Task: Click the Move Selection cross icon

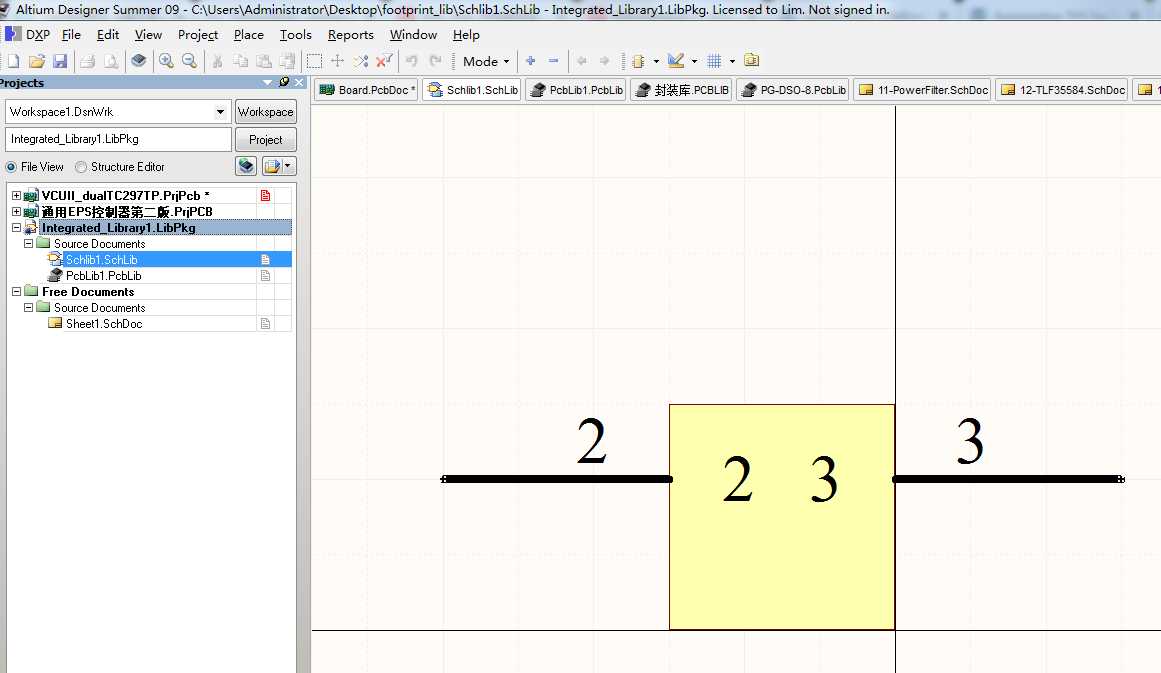Action: click(x=338, y=61)
